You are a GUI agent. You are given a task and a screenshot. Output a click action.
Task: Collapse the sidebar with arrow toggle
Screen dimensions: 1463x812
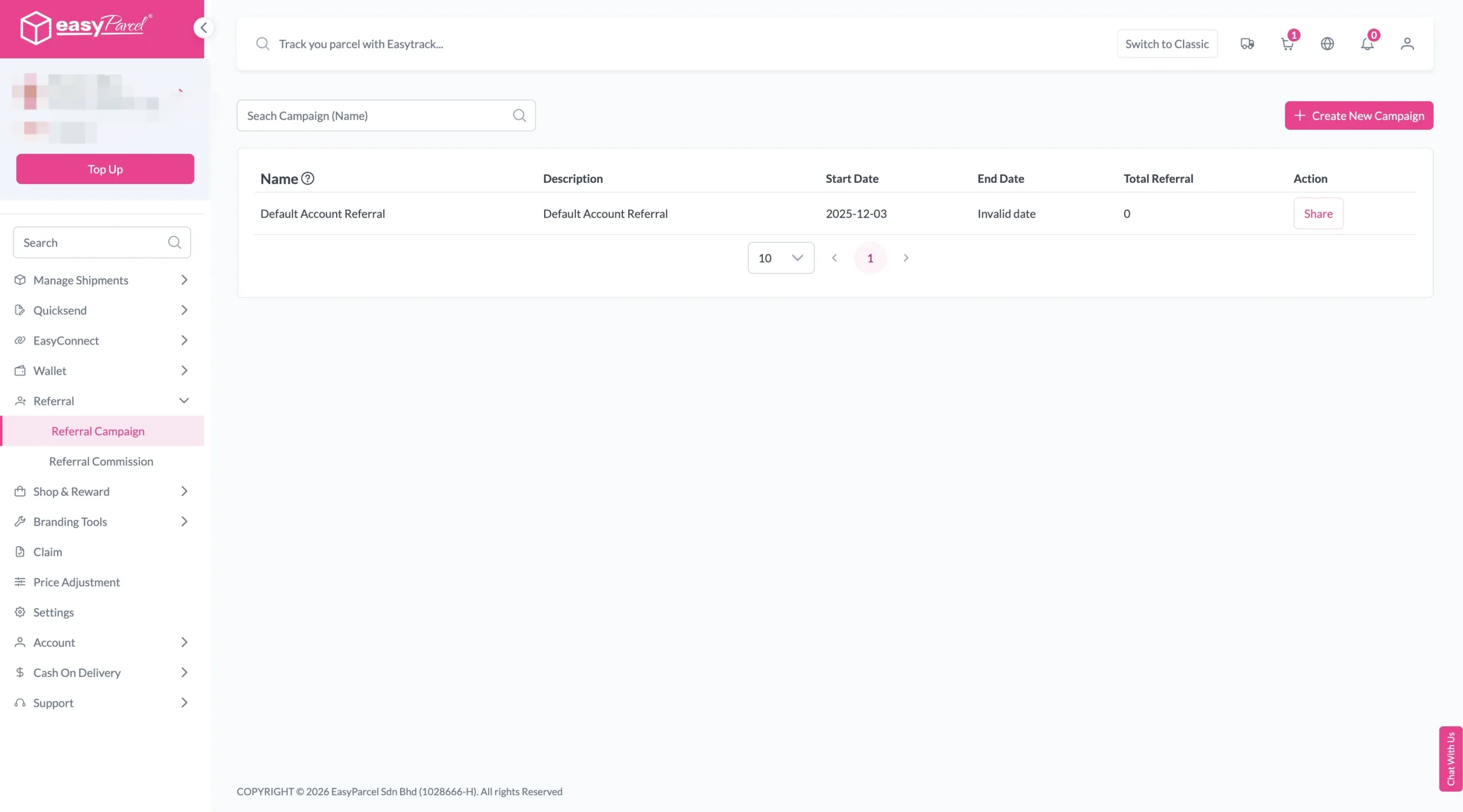(x=203, y=27)
